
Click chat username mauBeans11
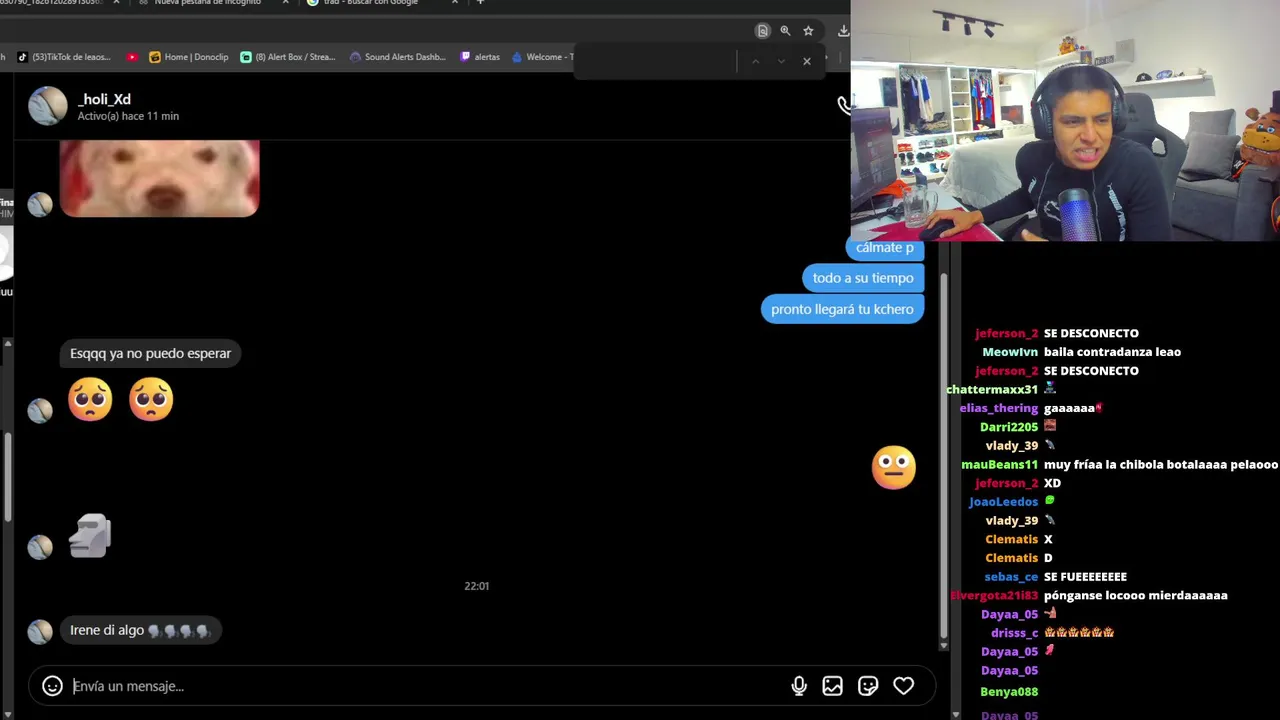(x=1000, y=464)
